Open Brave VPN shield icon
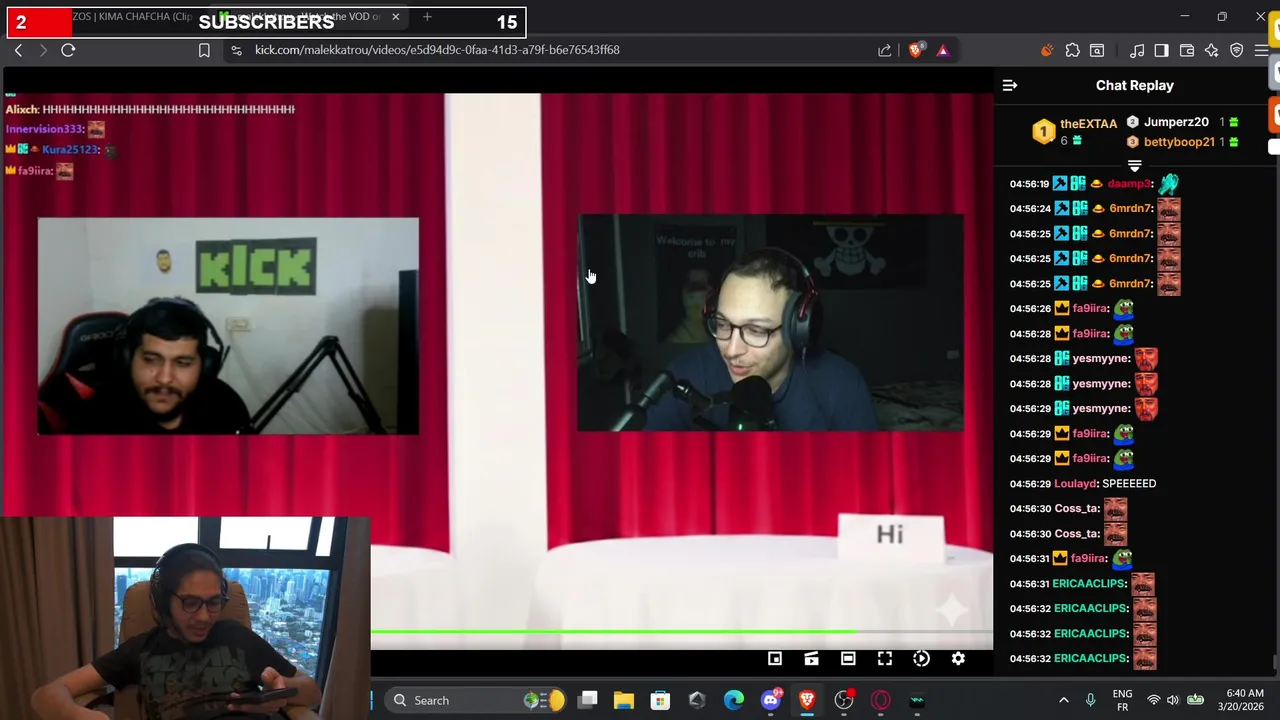Image resolution: width=1280 pixels, height=720 pixels. coord(1237,50)
